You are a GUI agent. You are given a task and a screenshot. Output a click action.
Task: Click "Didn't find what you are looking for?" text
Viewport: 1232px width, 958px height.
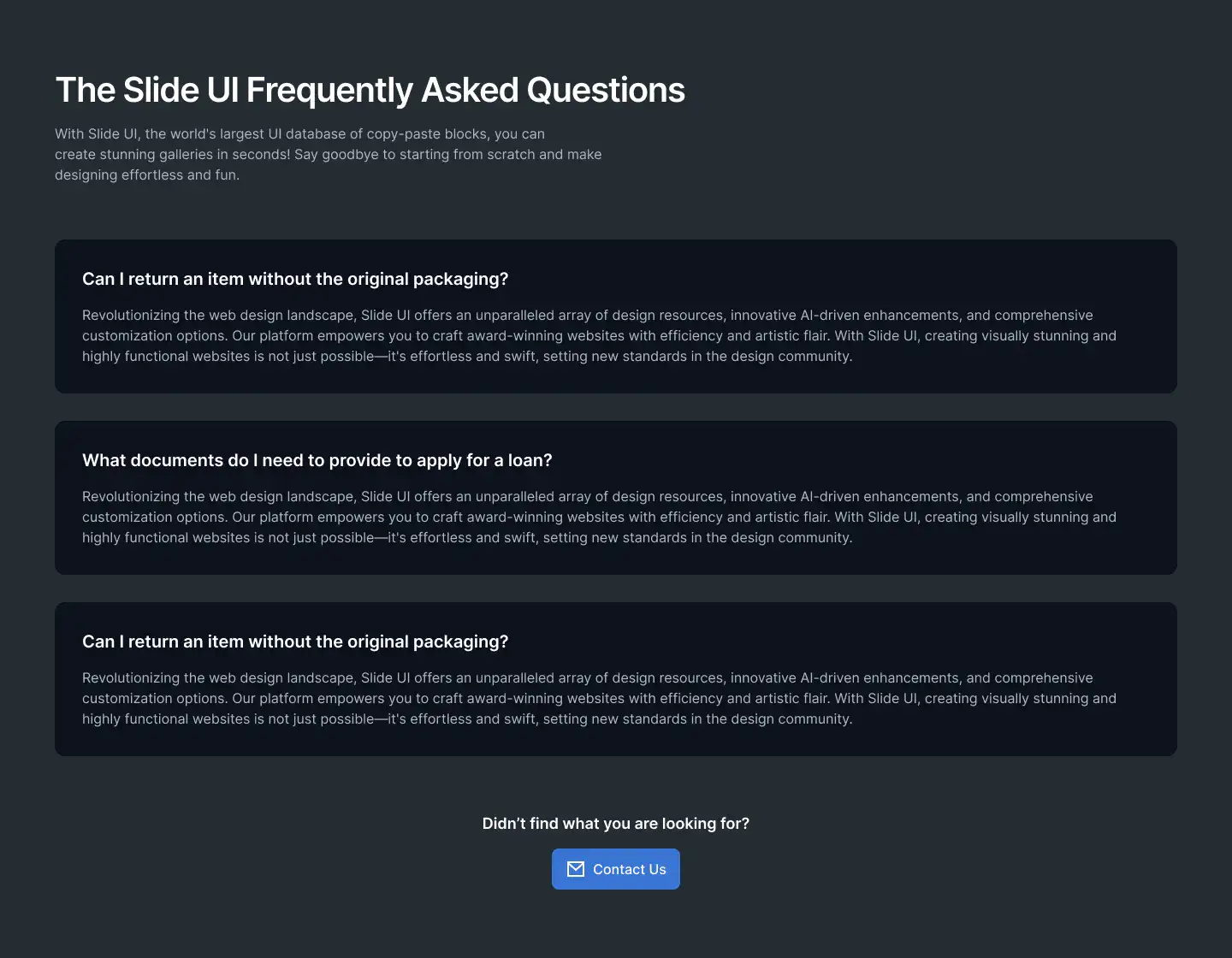[x=616, y=823]
